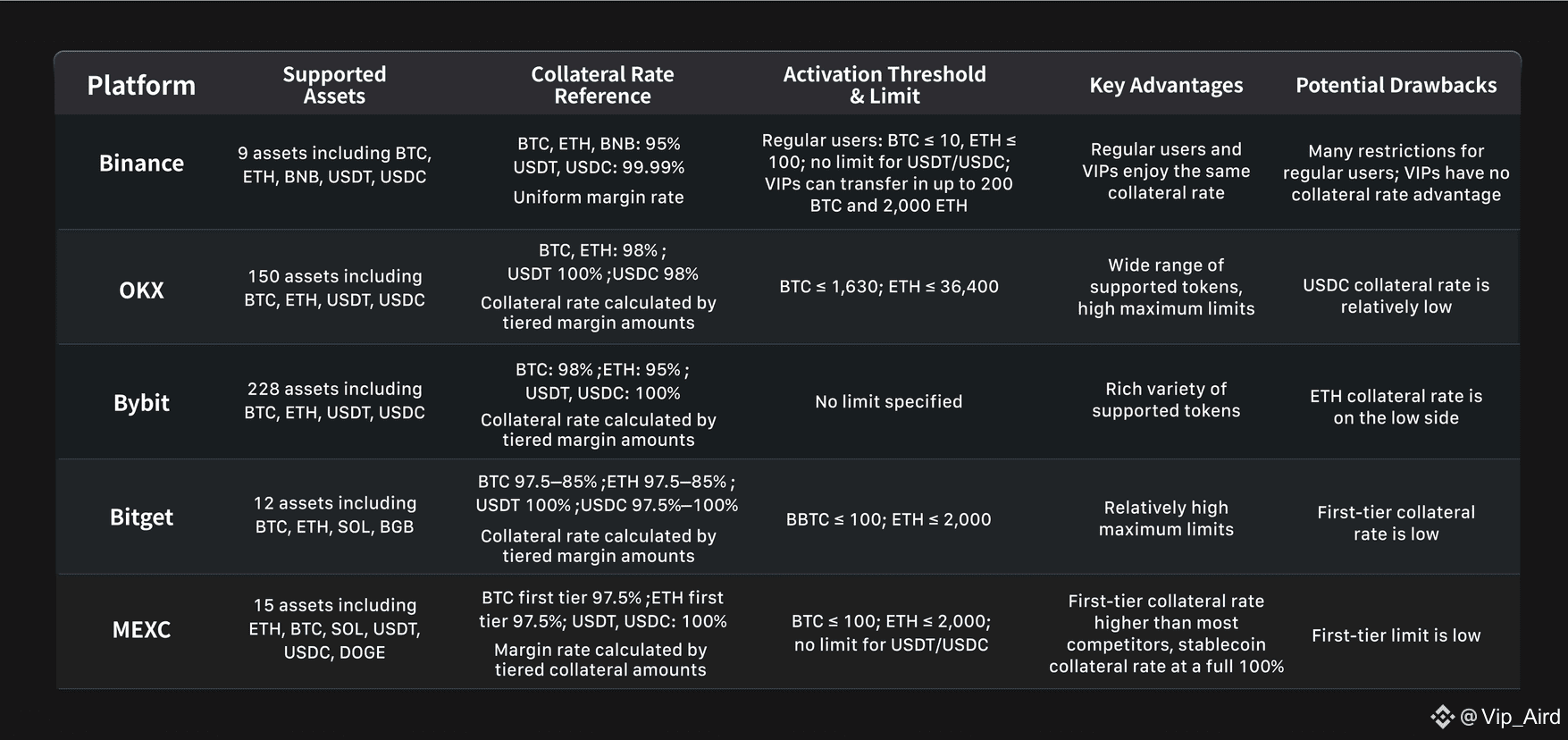Select the Key Advantages column header
This screenshot has height=740, width=1568.
coord(1166,85)
